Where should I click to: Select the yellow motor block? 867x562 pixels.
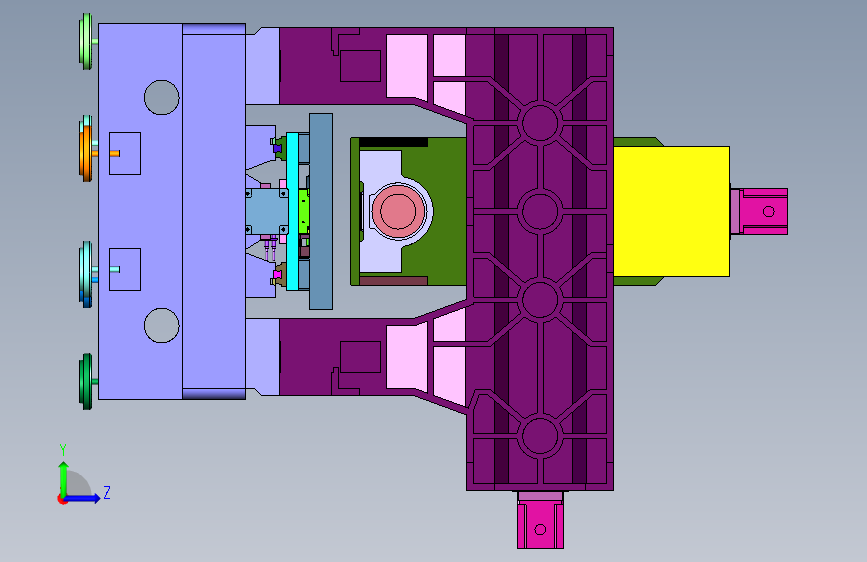[x=671, y=211]
